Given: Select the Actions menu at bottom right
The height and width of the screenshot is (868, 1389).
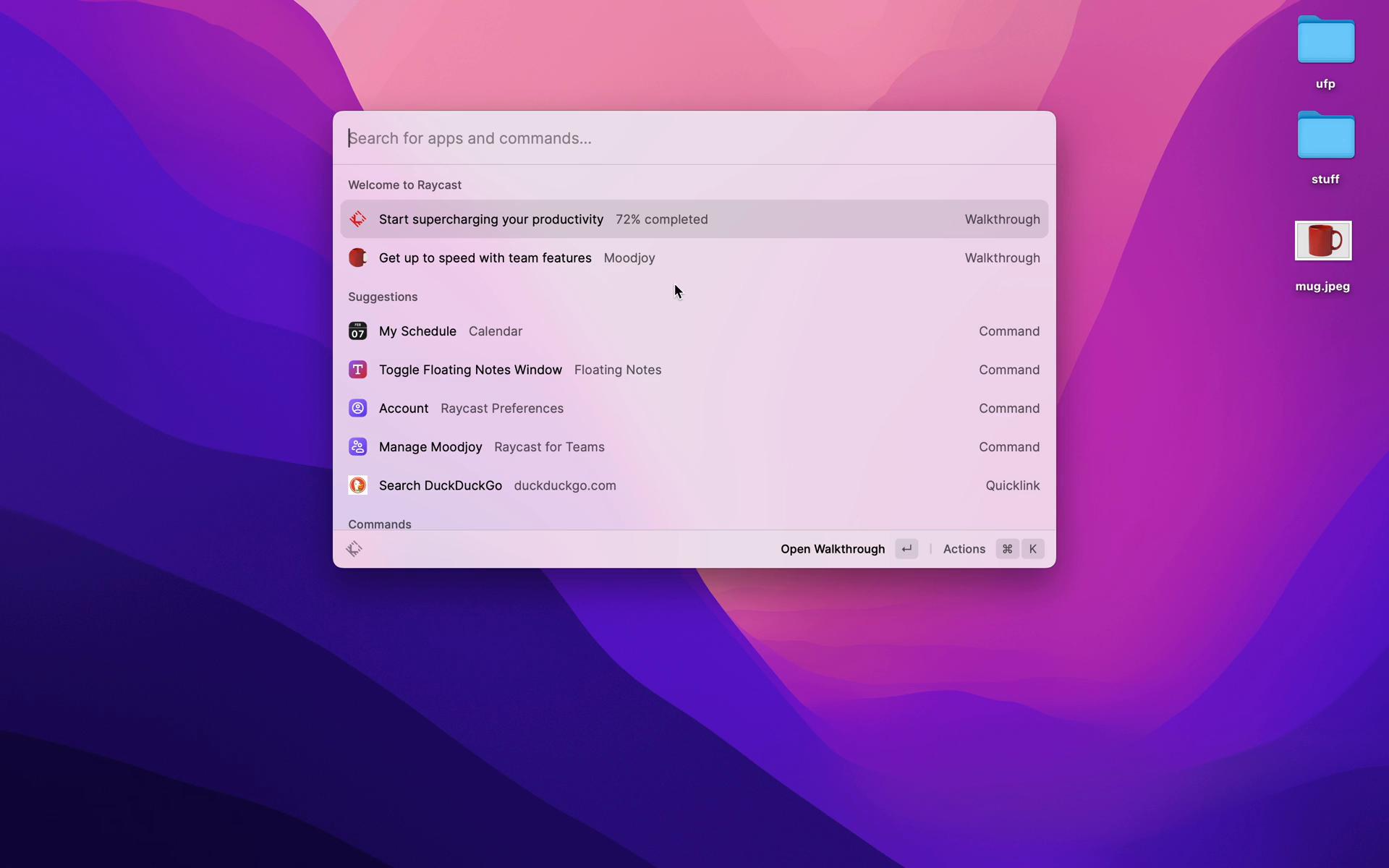Looking at the screenshot, I should pos(964,548).
